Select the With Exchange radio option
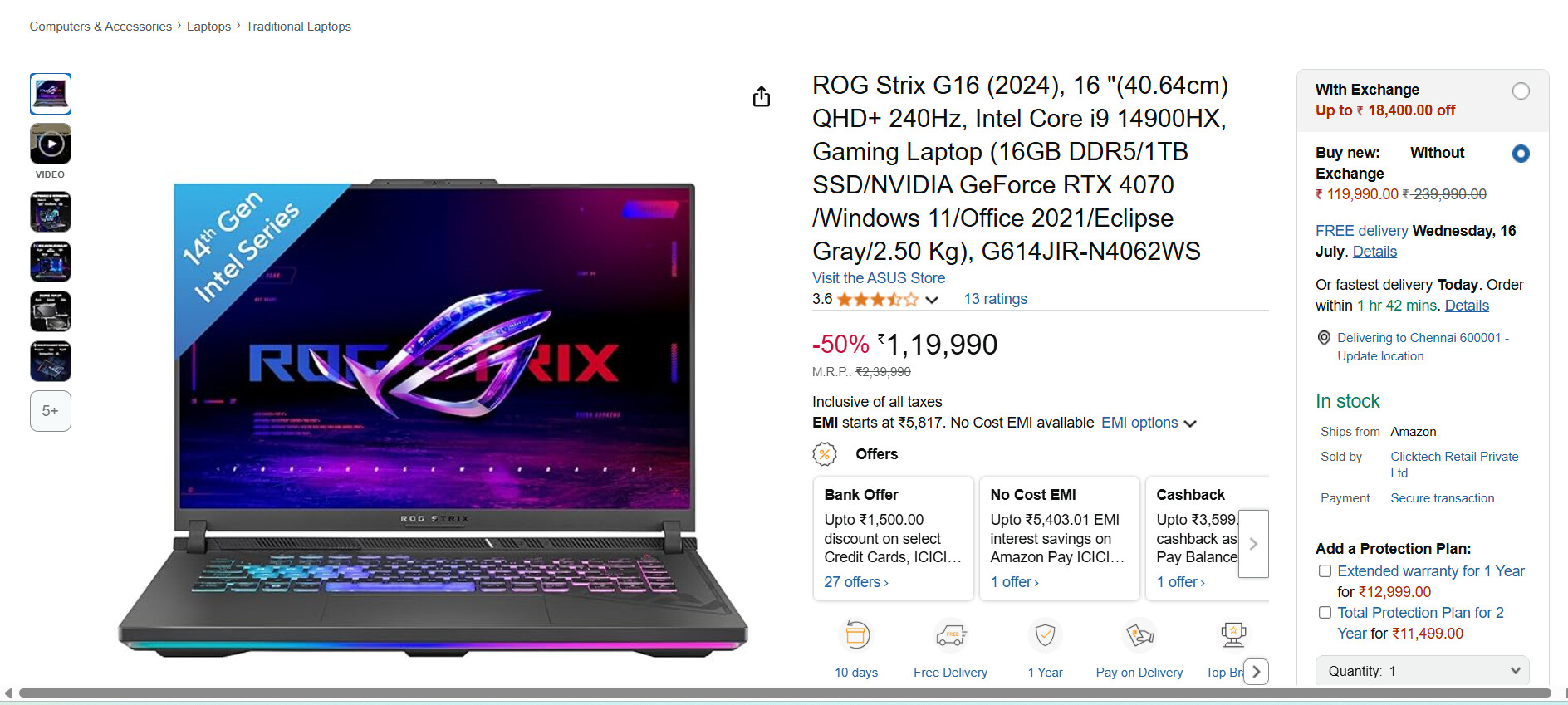Screen dimensions: 1568x705 coord(1521,91)
